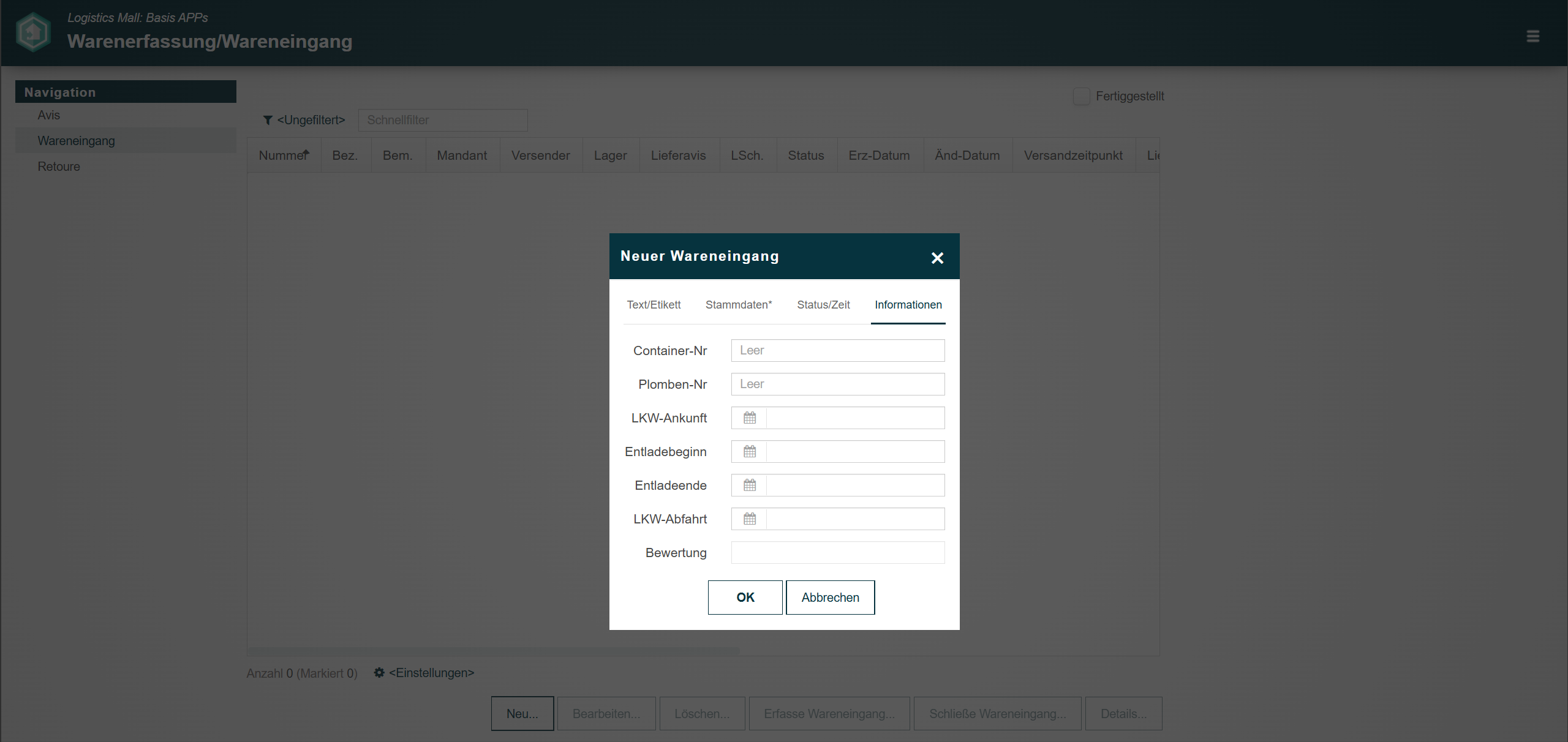Select Avis in the navigation panel

[x=49, y=115]
